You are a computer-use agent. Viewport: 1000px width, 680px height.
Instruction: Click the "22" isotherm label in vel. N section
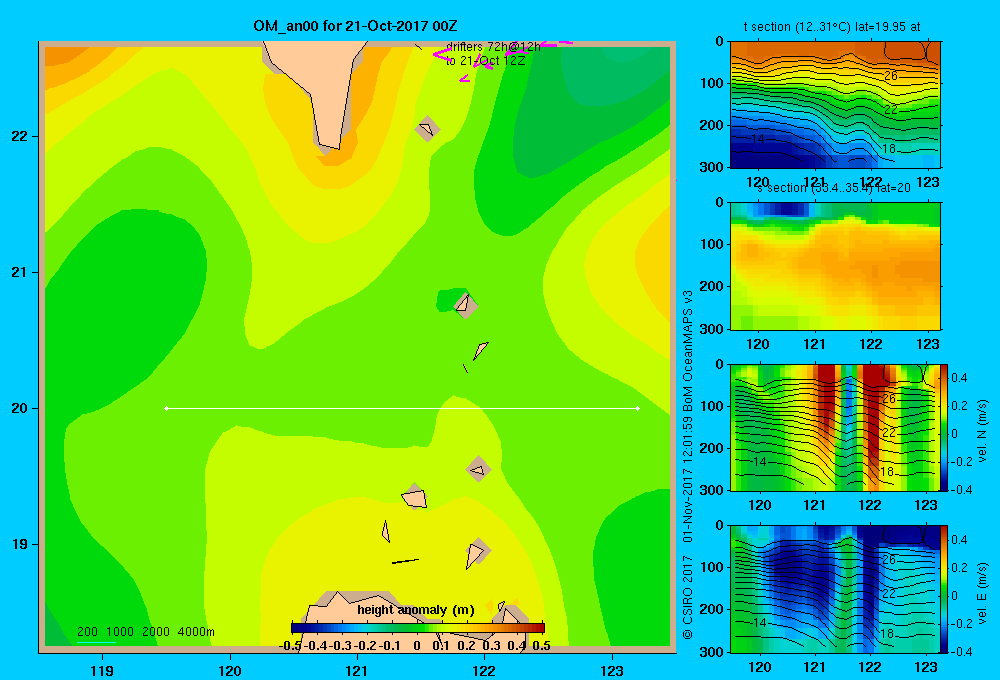coord(889,433)
